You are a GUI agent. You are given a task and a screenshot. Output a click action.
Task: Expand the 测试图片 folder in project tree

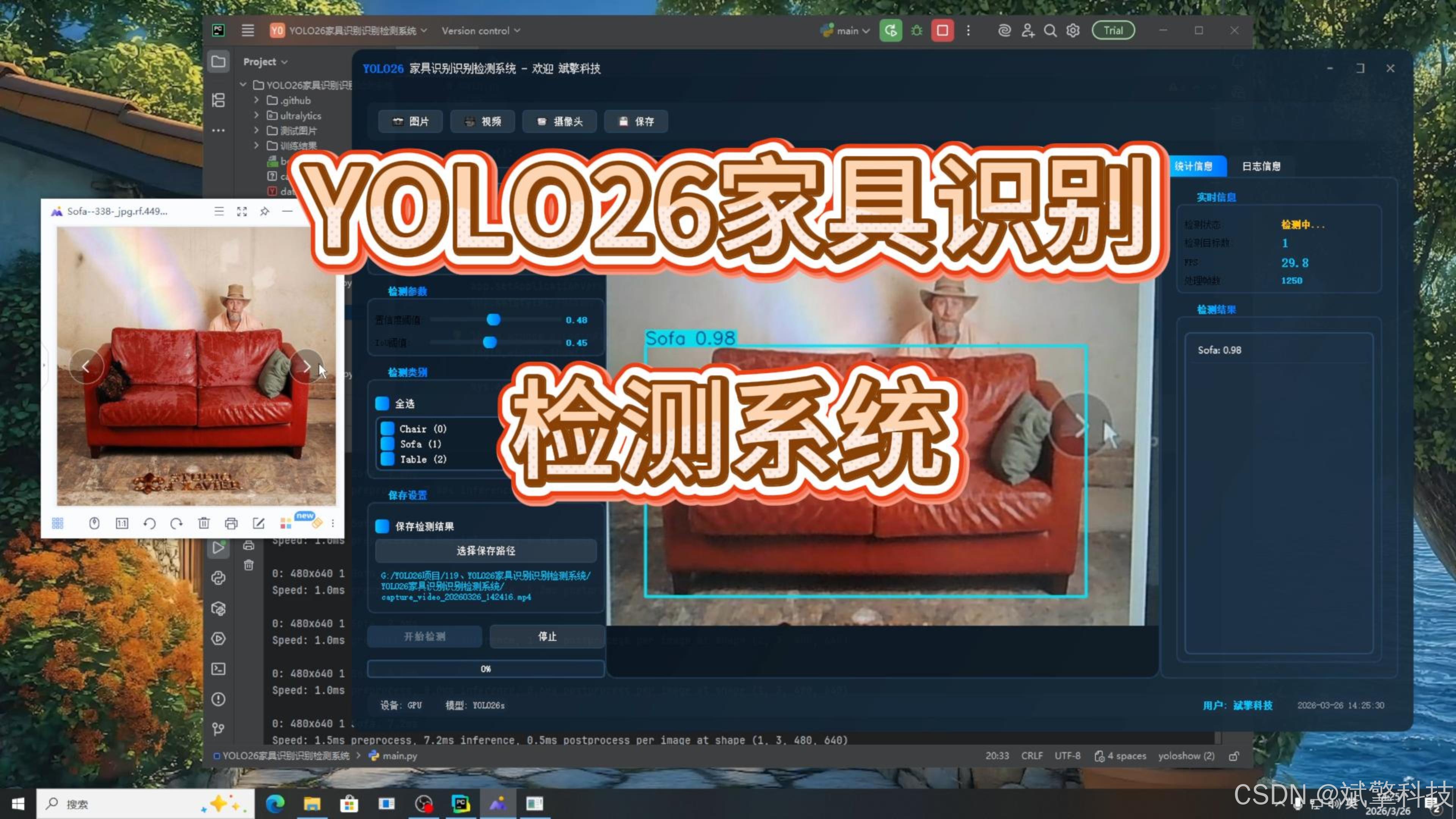point(257,130)
